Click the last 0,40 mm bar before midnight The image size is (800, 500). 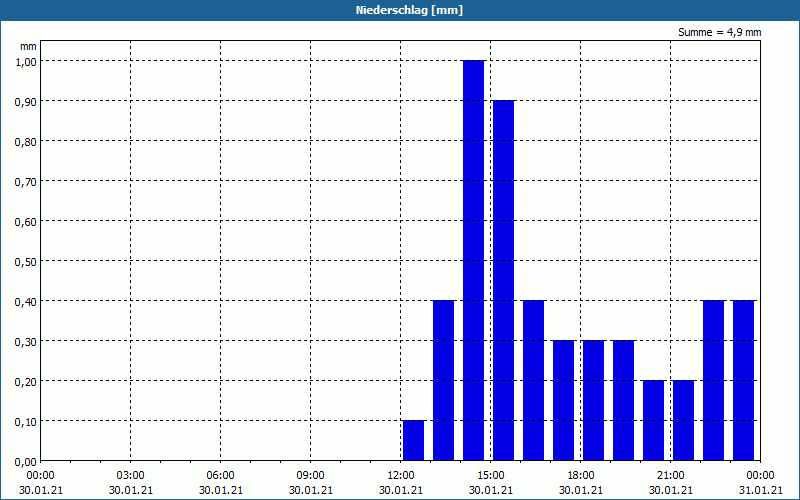click(x=743, y=381)
